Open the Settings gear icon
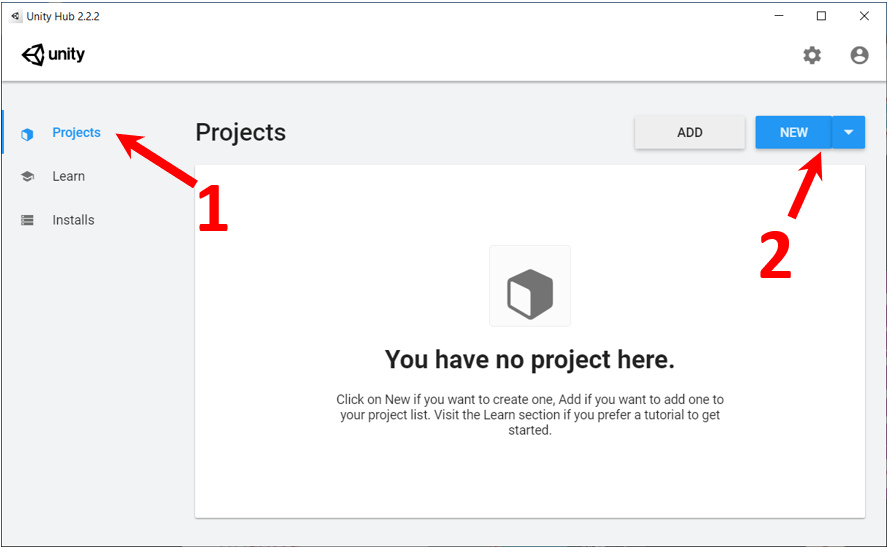The image size is (891, 549). pos(812,55)
